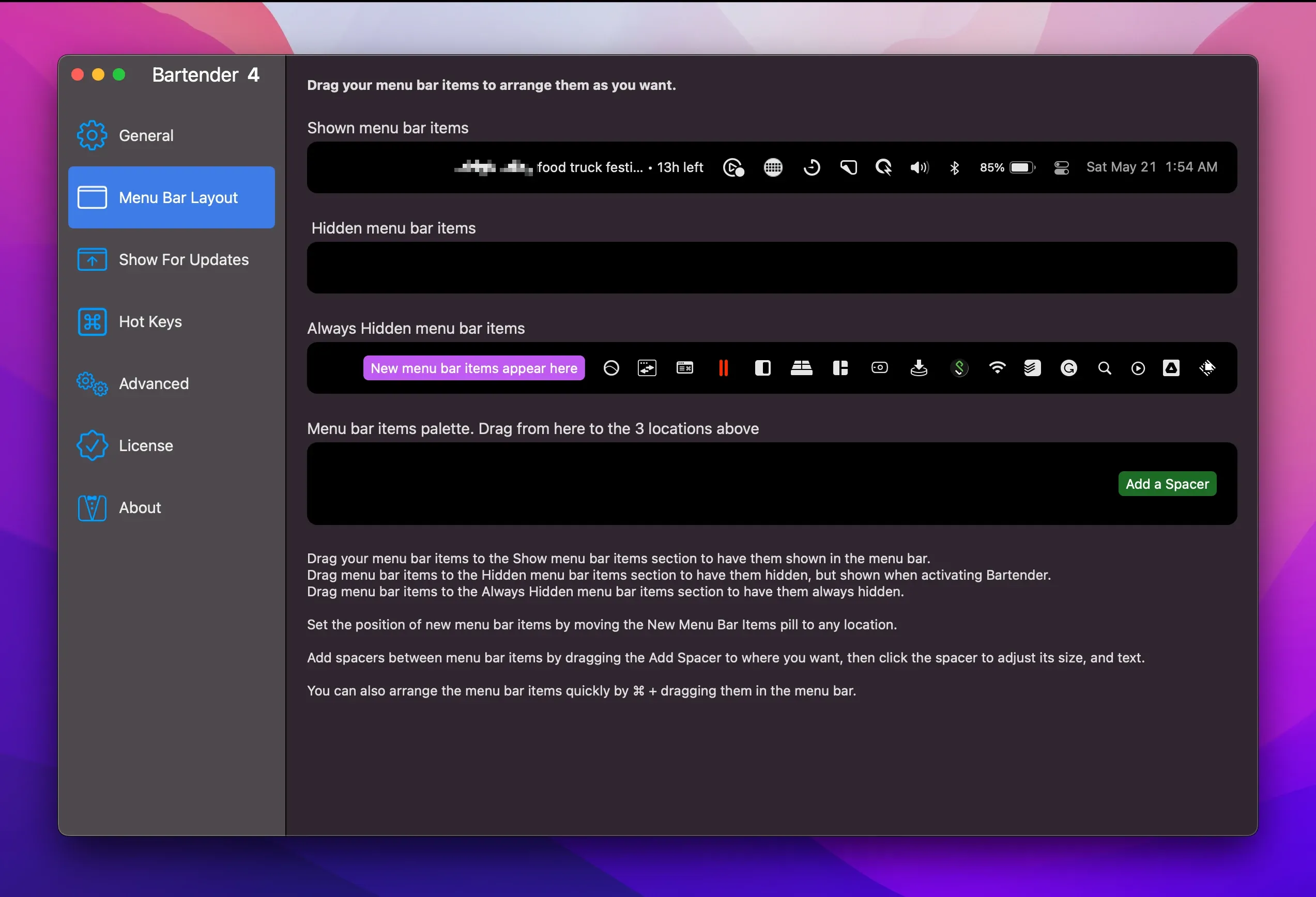
Task: Go to the Advanced settings section
Action: click(x=154, y=384)
